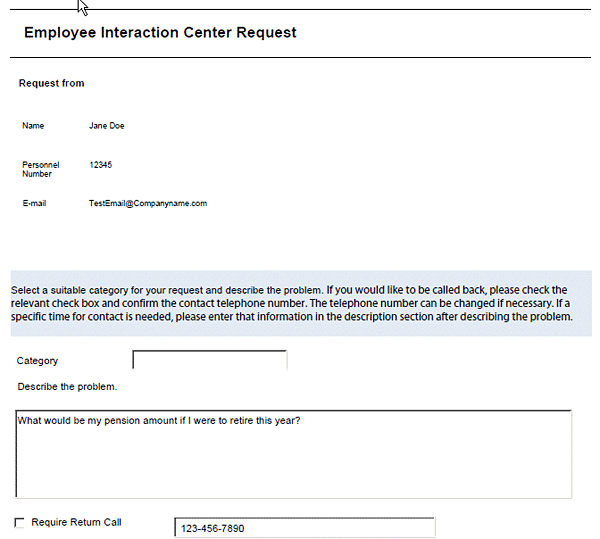Click the personnel number value 12345
This screenshot has height=539, width=600.
pyautogui.click(x=100, y=164)
